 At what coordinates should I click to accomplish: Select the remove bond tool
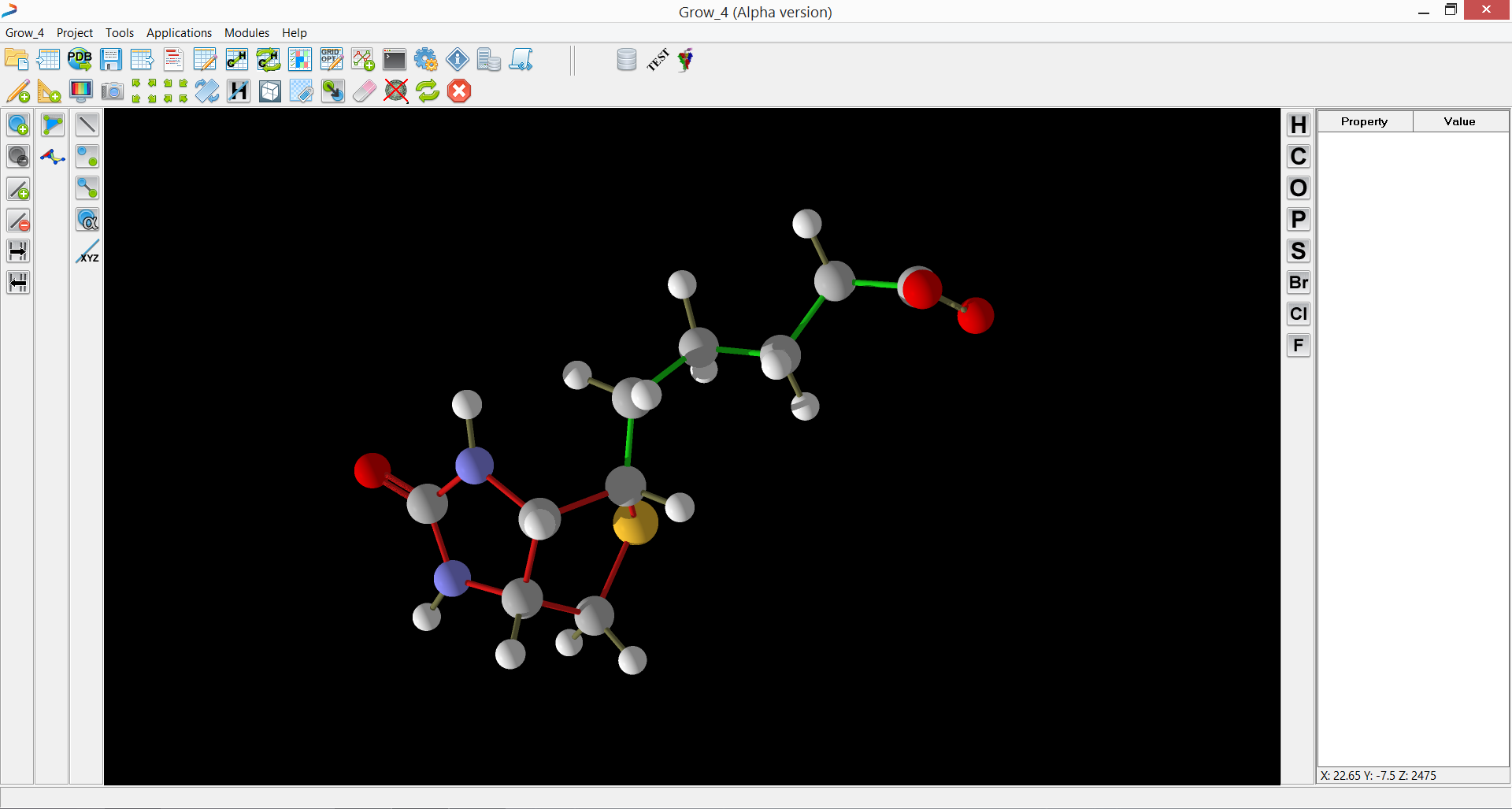[x=18, y=221]
